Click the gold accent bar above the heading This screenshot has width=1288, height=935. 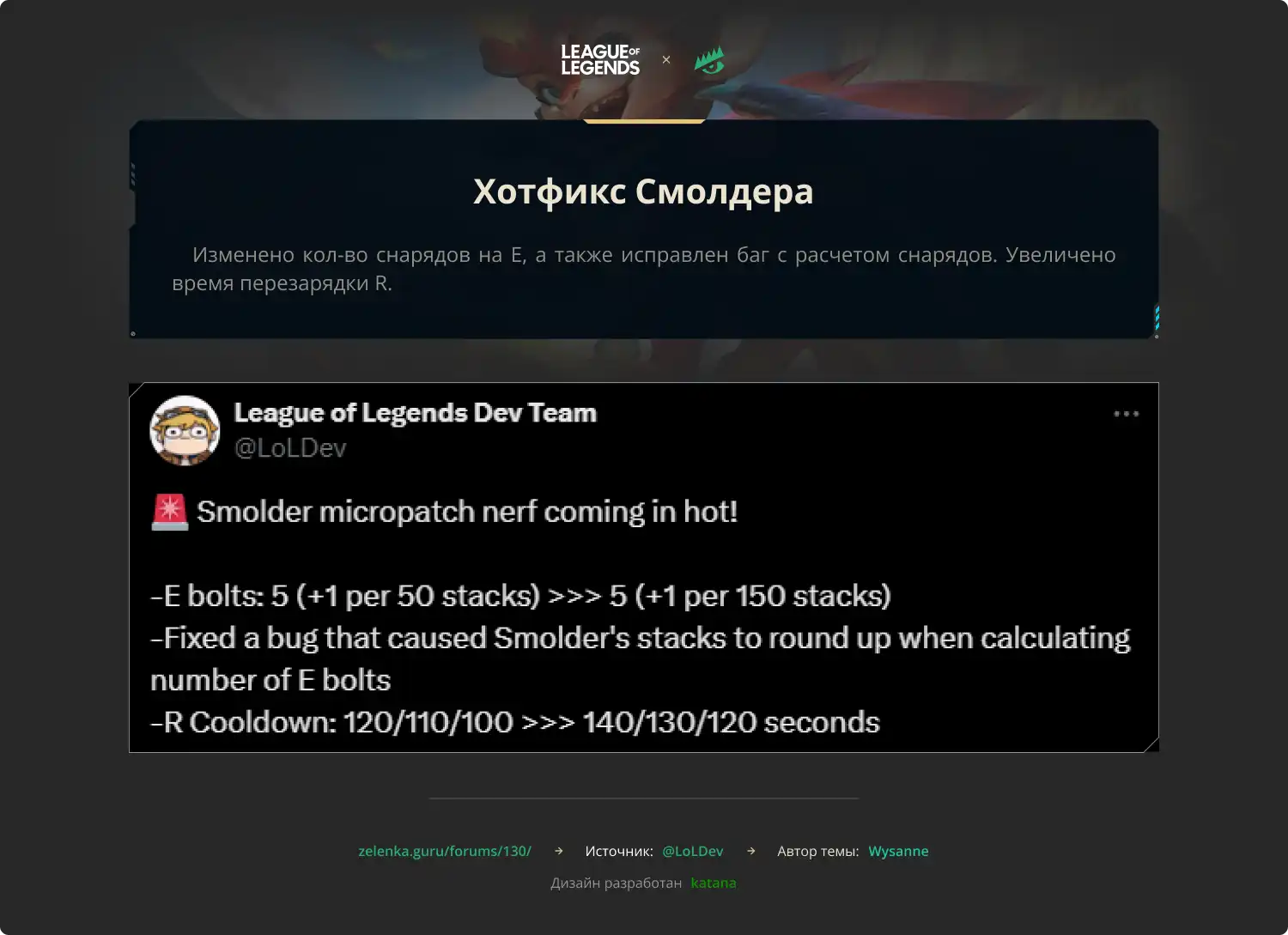(x=644, y=121)
